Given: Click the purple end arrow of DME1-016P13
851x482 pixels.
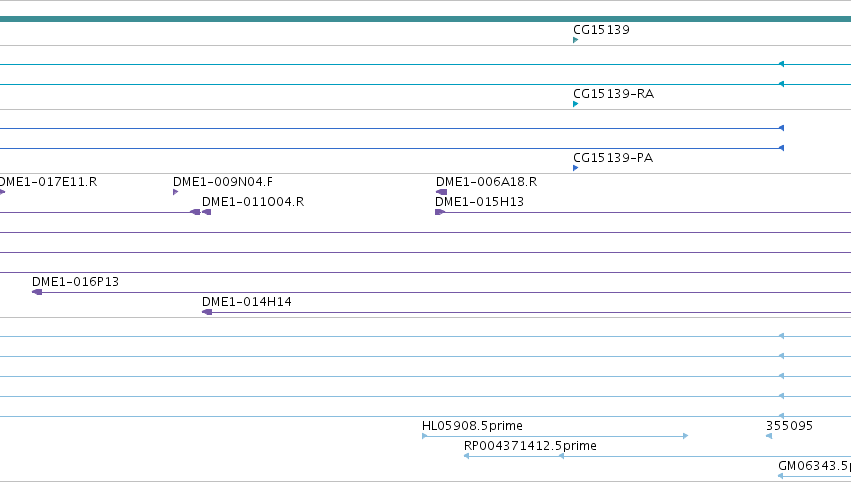Looking at the screenshot, I should (37, 292).
